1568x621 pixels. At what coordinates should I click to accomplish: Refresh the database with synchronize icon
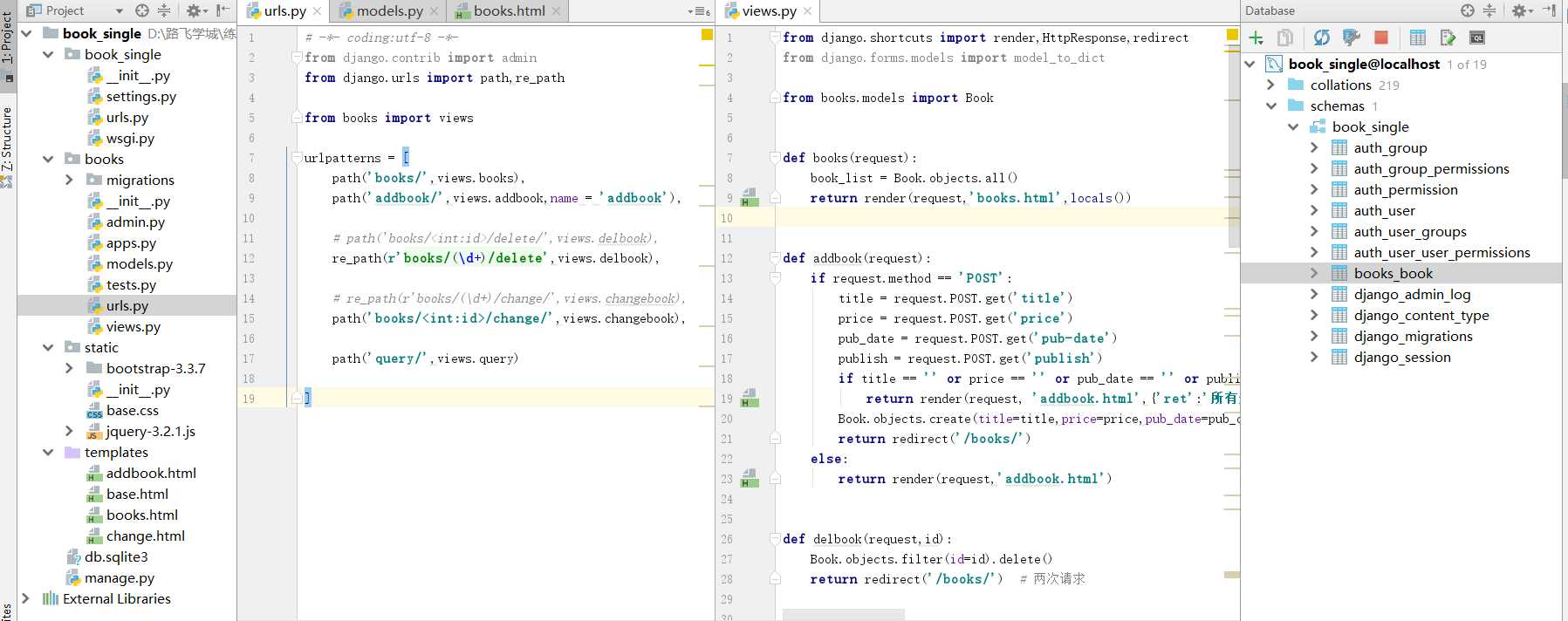tap(1322, 38)
